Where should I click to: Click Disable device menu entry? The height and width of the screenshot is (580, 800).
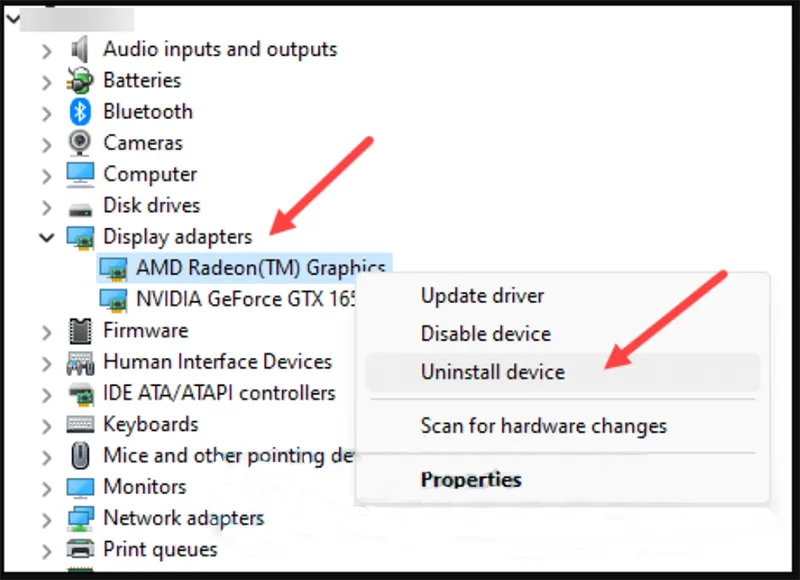tap(485, 334)
